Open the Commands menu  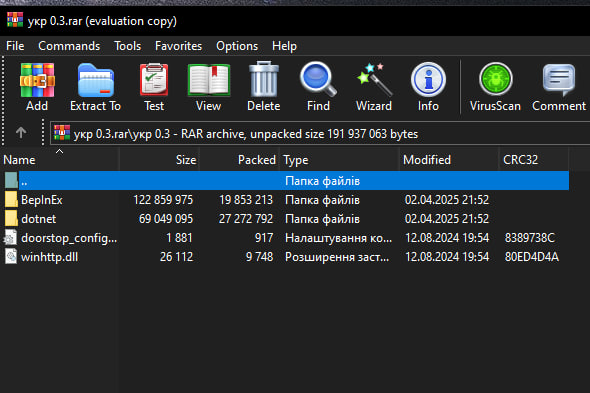pyautogui.click(x=69, y=46)
